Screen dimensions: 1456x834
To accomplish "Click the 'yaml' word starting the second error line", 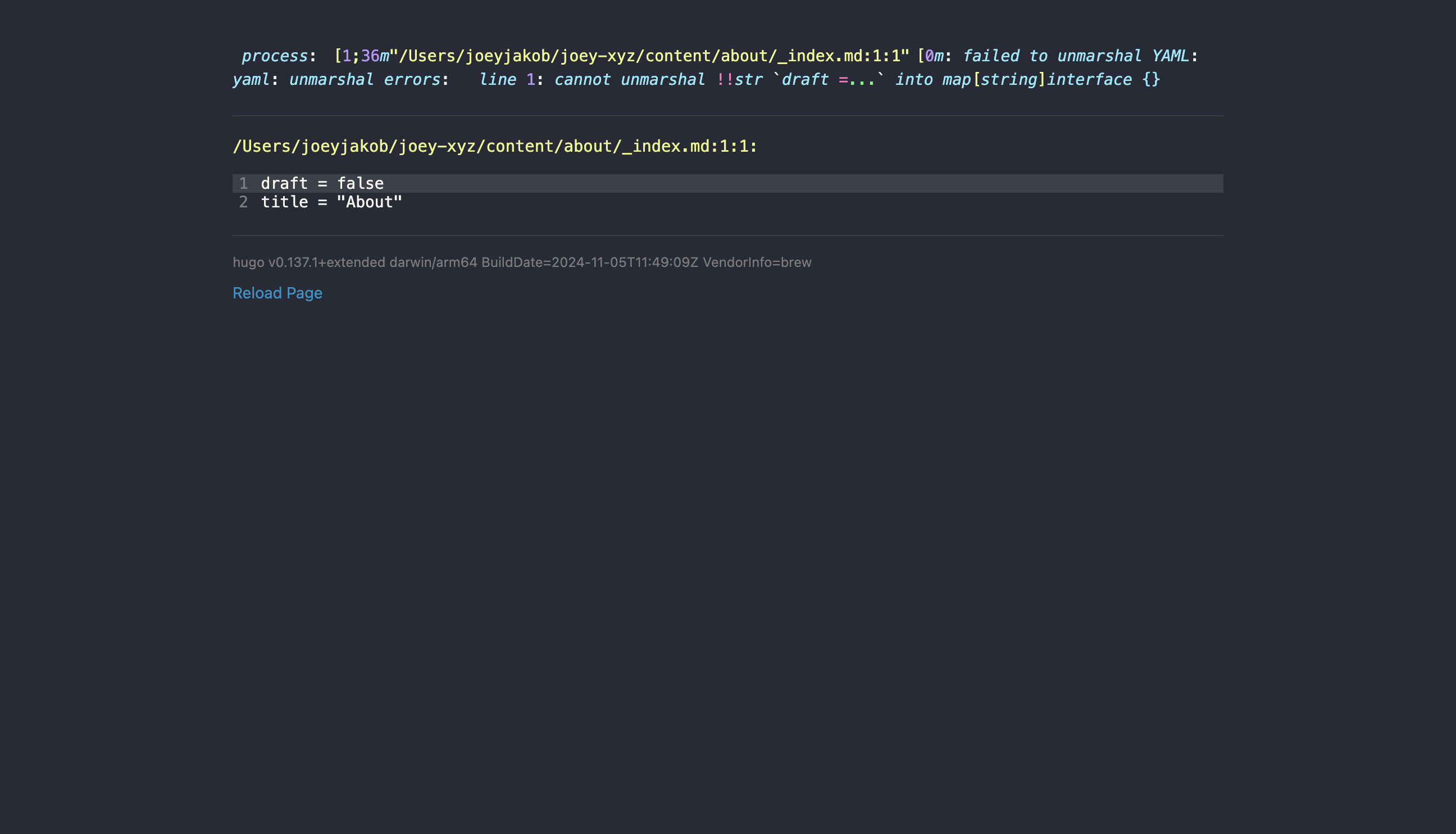I will tap(251, 80).
